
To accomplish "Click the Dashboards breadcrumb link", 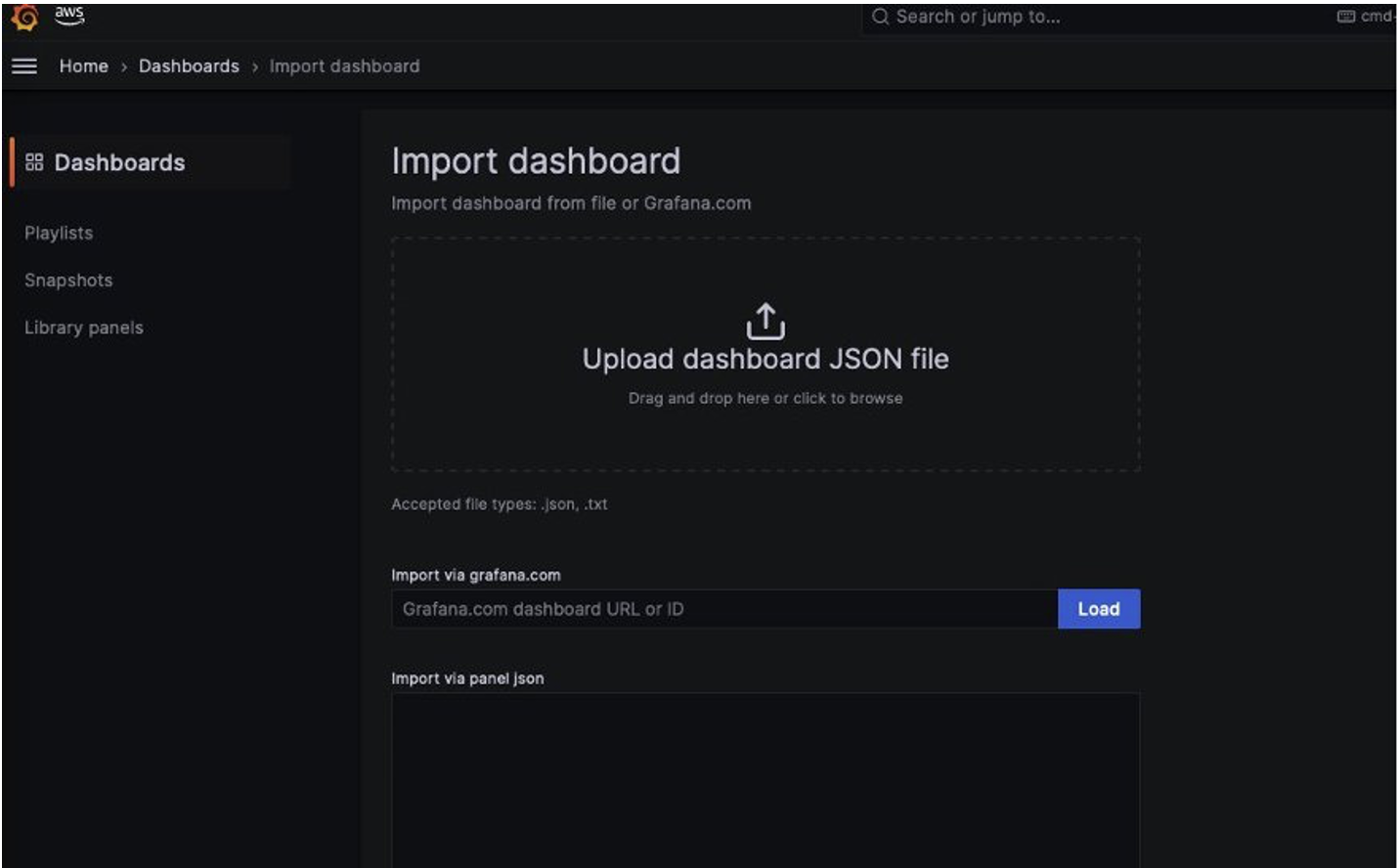I will click(188, 65).
